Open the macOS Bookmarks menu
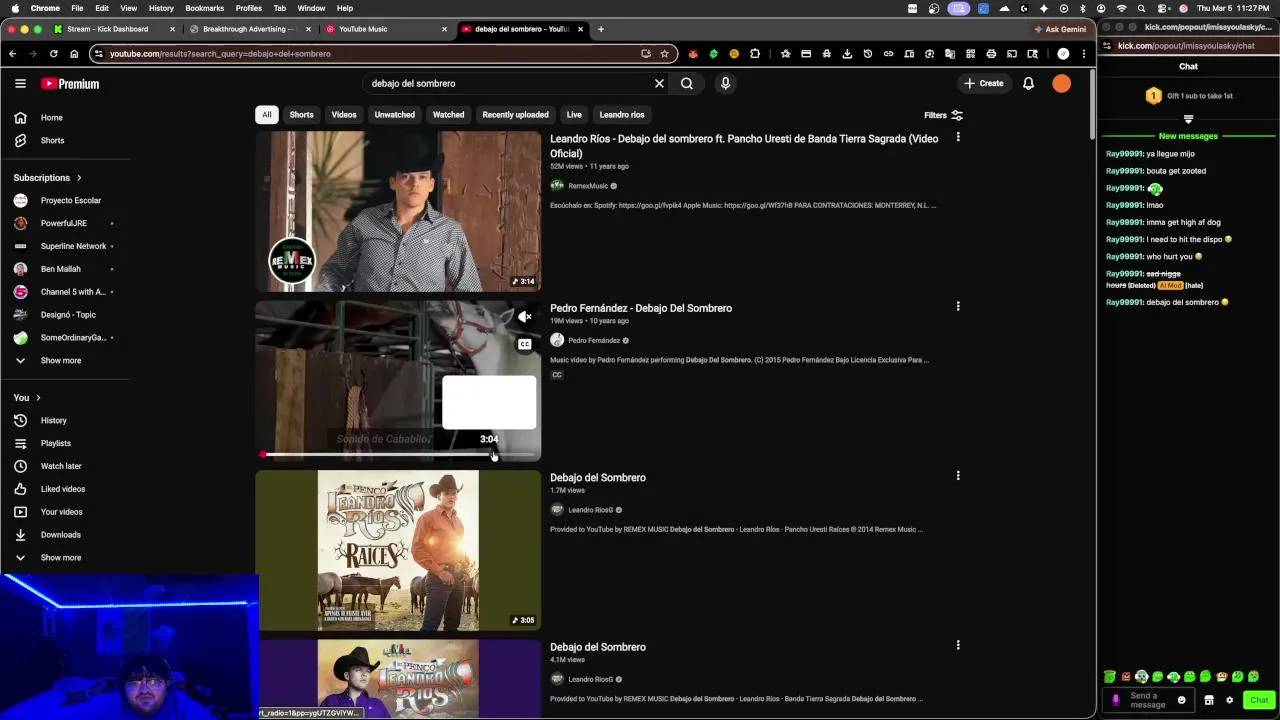This screenshot has height=720, width=1280. pyautogui.click(x=205, y=8)
